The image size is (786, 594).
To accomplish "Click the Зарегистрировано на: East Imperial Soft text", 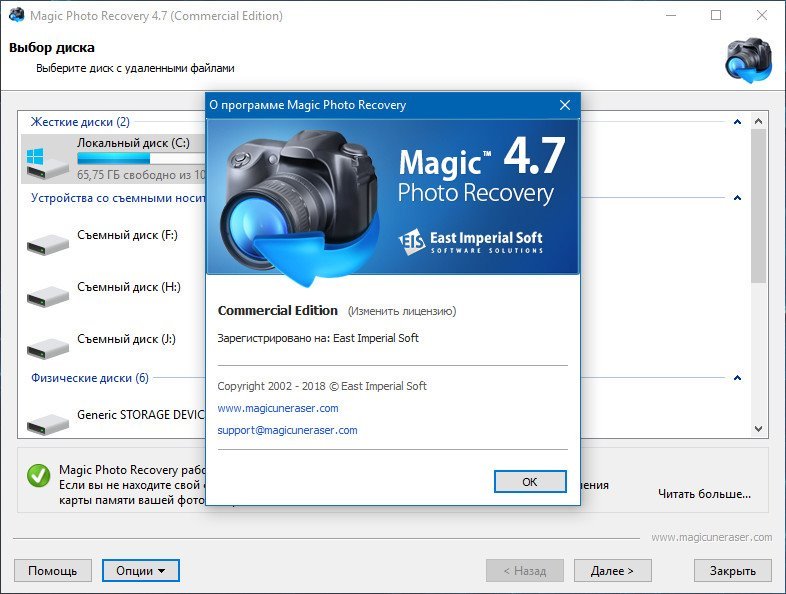I will (x=318, y=338).
